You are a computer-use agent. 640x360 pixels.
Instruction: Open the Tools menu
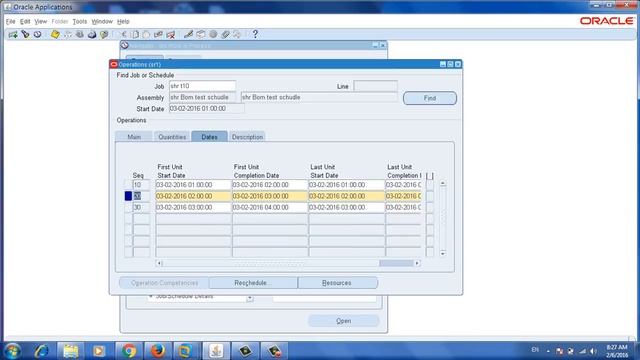(x=80, y=21)
